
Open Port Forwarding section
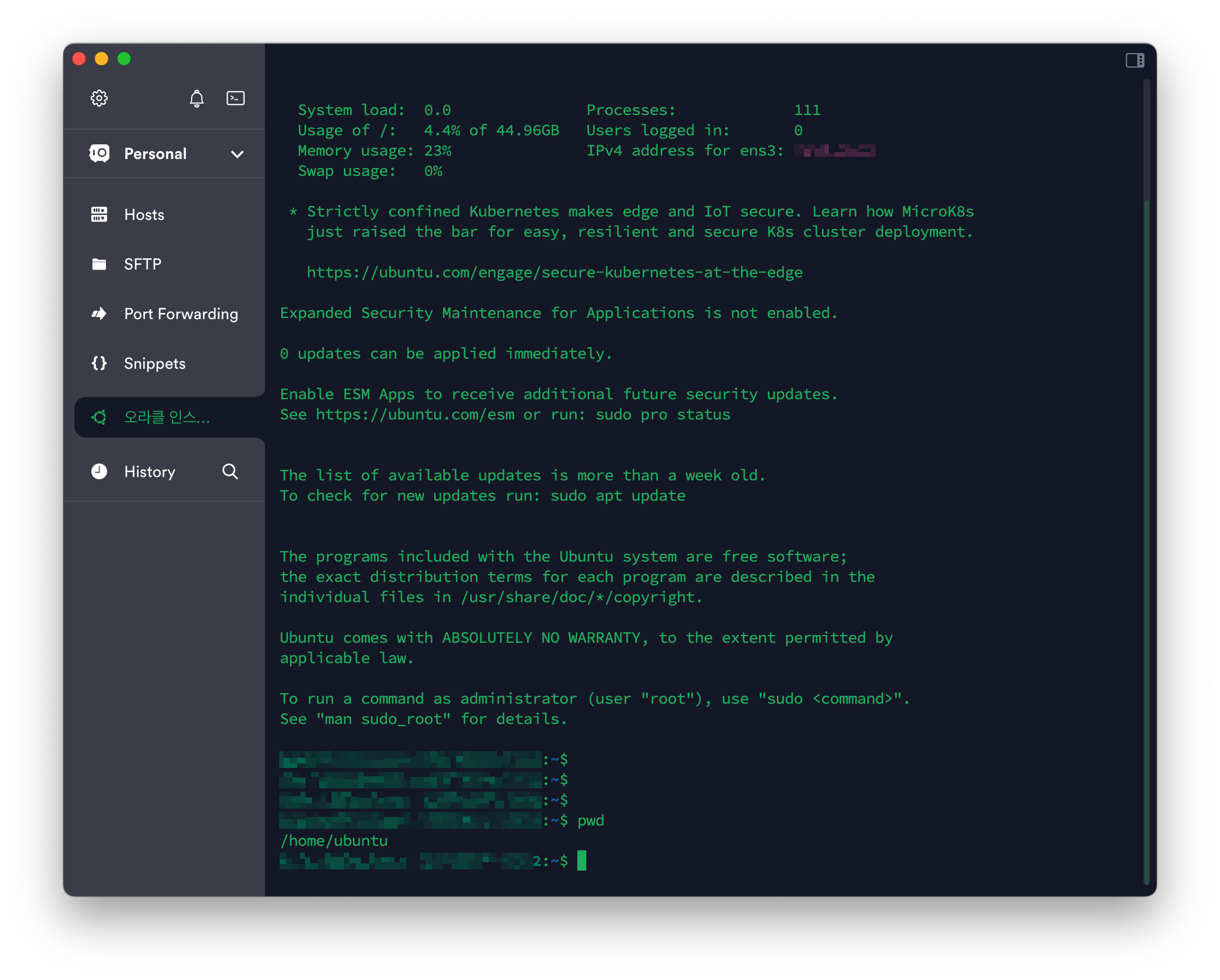pyautogui.click(x=181, y=314)
